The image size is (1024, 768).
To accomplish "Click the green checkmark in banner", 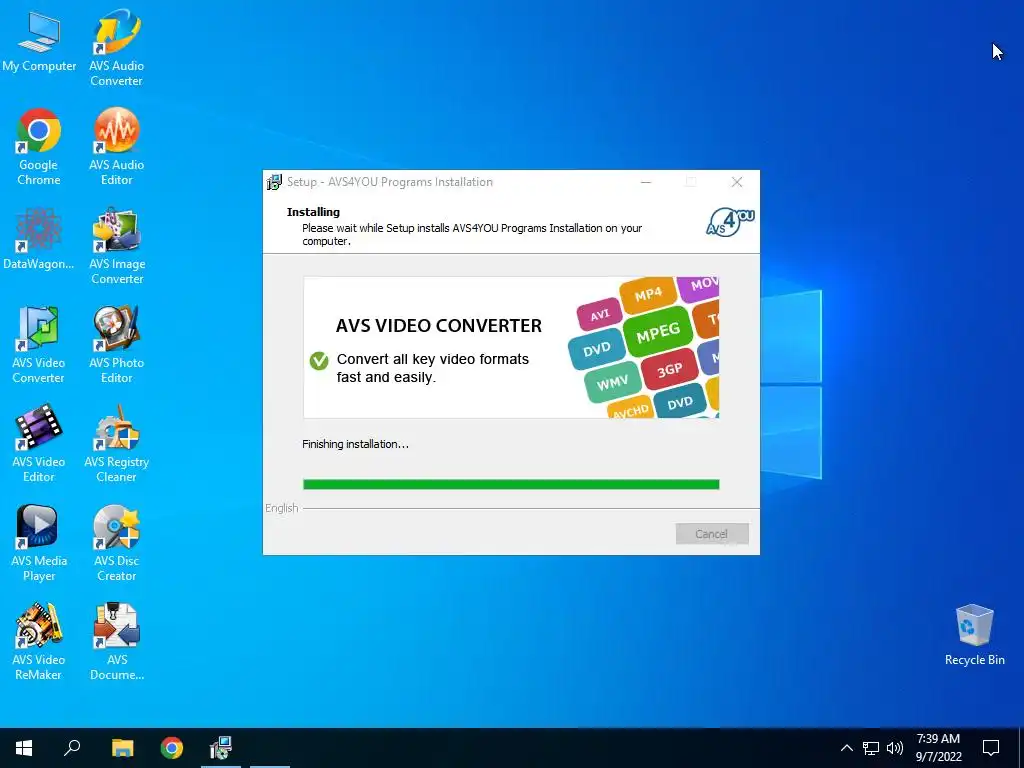I will (x=319, y=360).
